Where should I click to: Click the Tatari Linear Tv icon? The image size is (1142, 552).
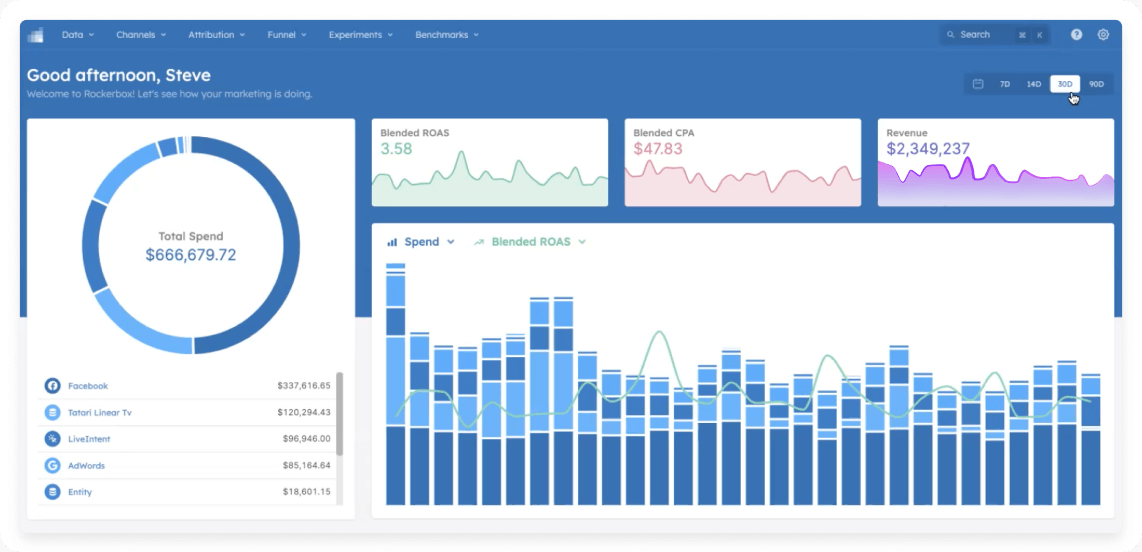(52, 413)
